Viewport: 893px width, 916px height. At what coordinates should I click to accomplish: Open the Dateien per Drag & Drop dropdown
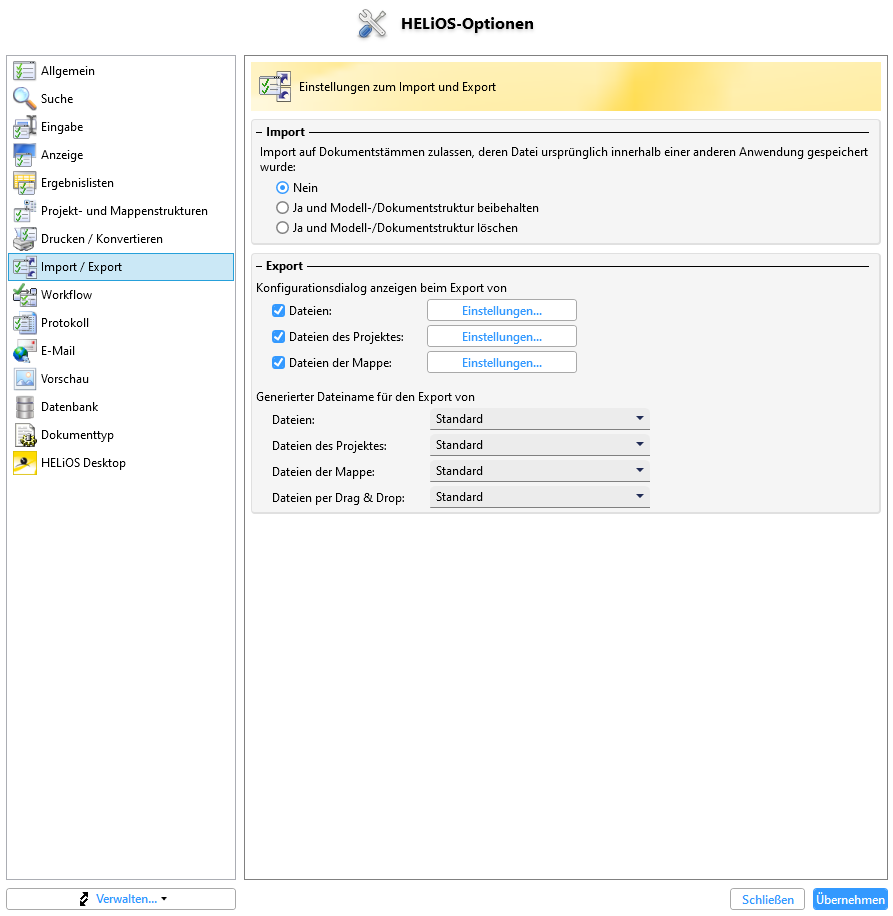coord(540,497)
